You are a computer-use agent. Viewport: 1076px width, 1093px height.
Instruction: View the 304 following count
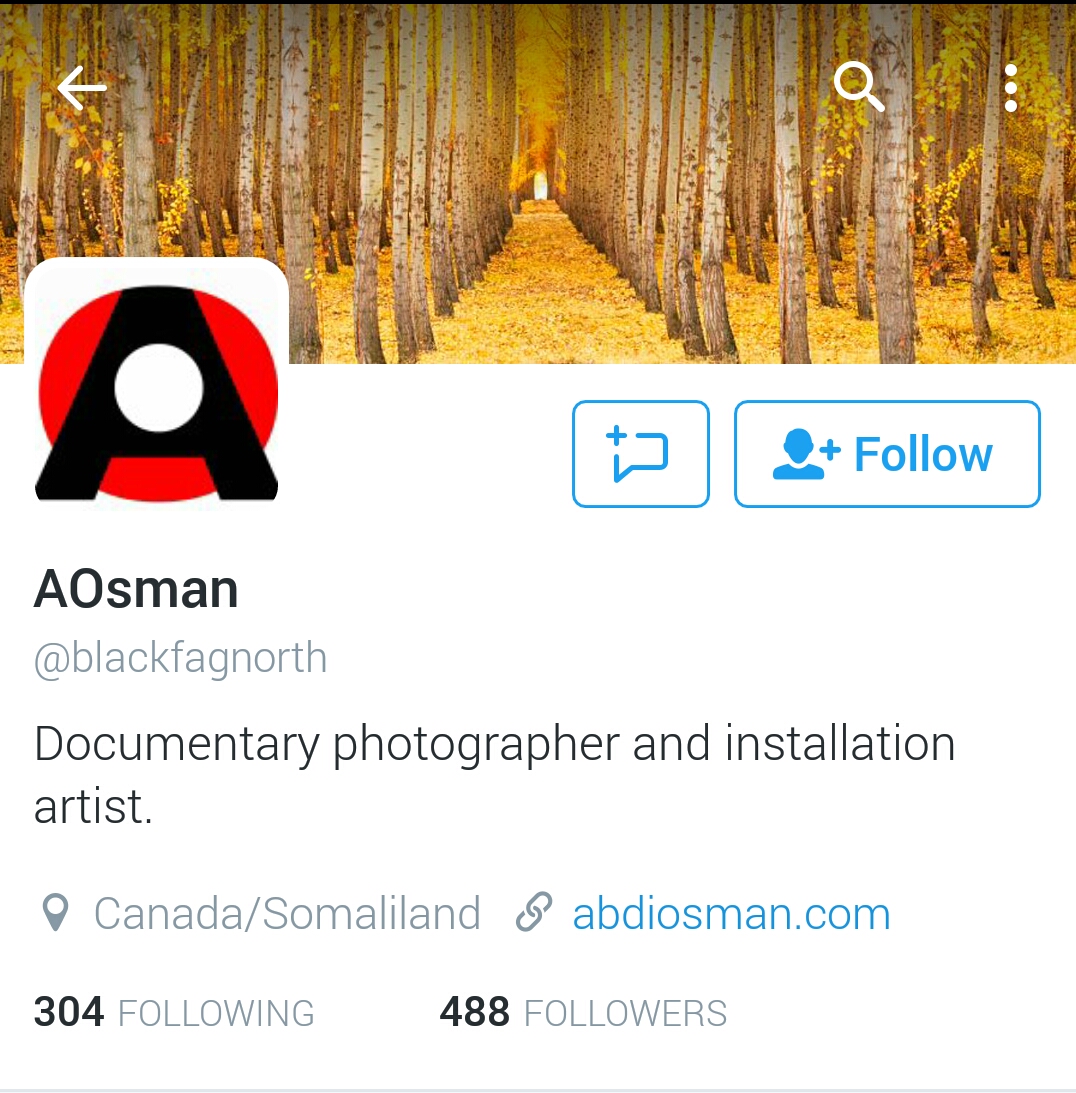pos(68,1012)
